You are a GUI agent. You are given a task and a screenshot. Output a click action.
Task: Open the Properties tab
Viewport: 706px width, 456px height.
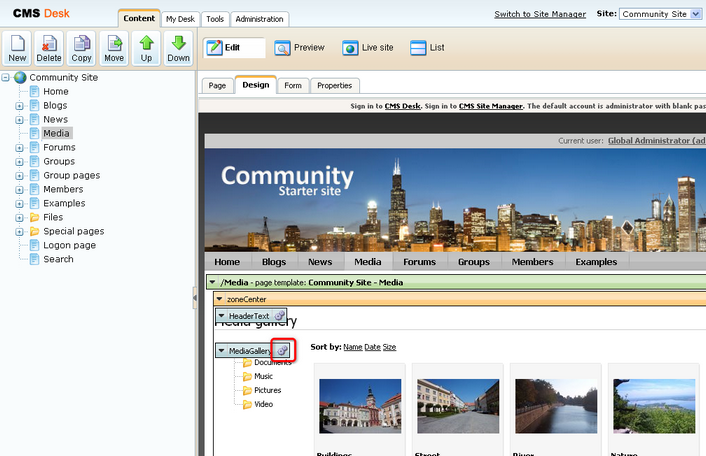coord(335,86)
